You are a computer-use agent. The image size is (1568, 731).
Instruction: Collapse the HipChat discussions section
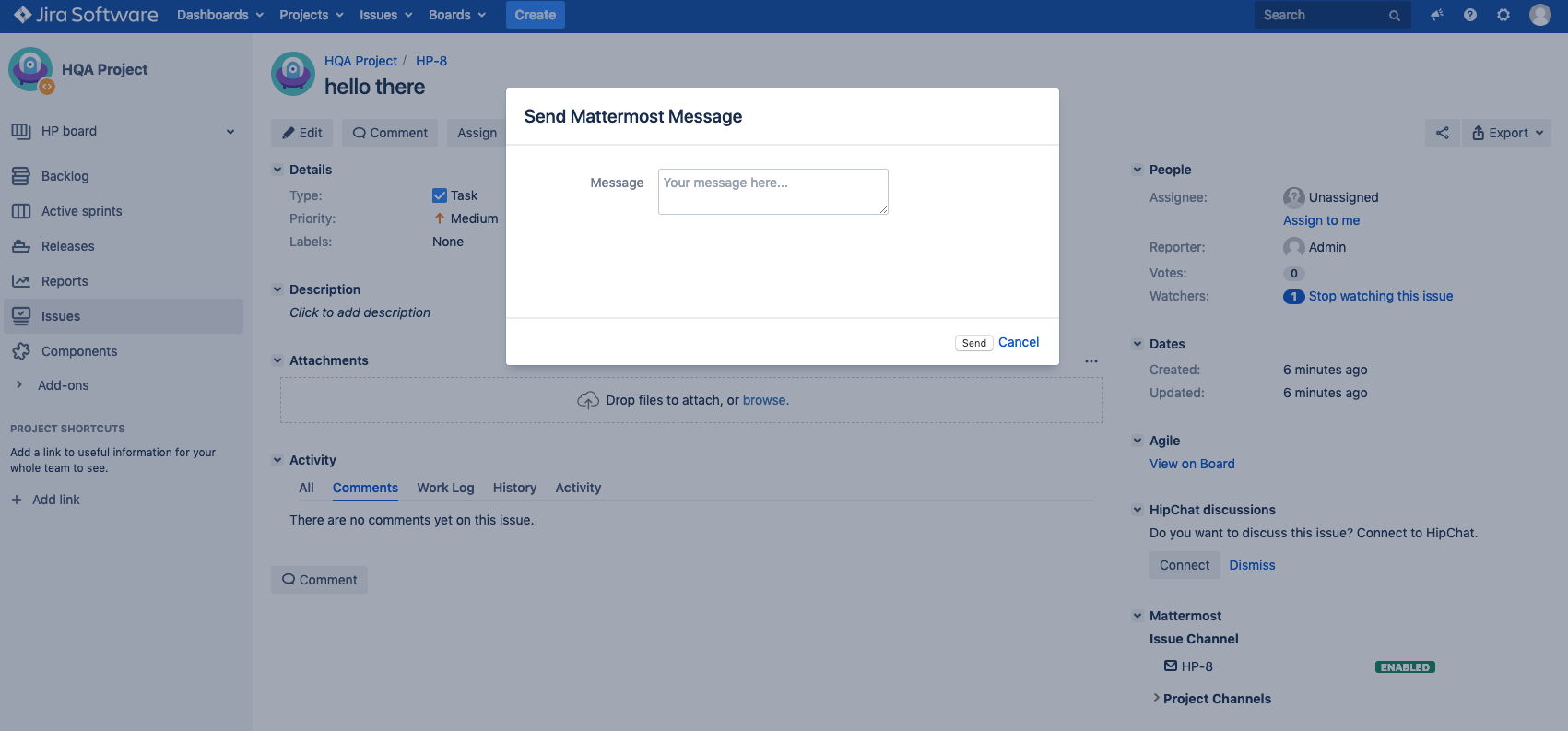click(1138, 510)
